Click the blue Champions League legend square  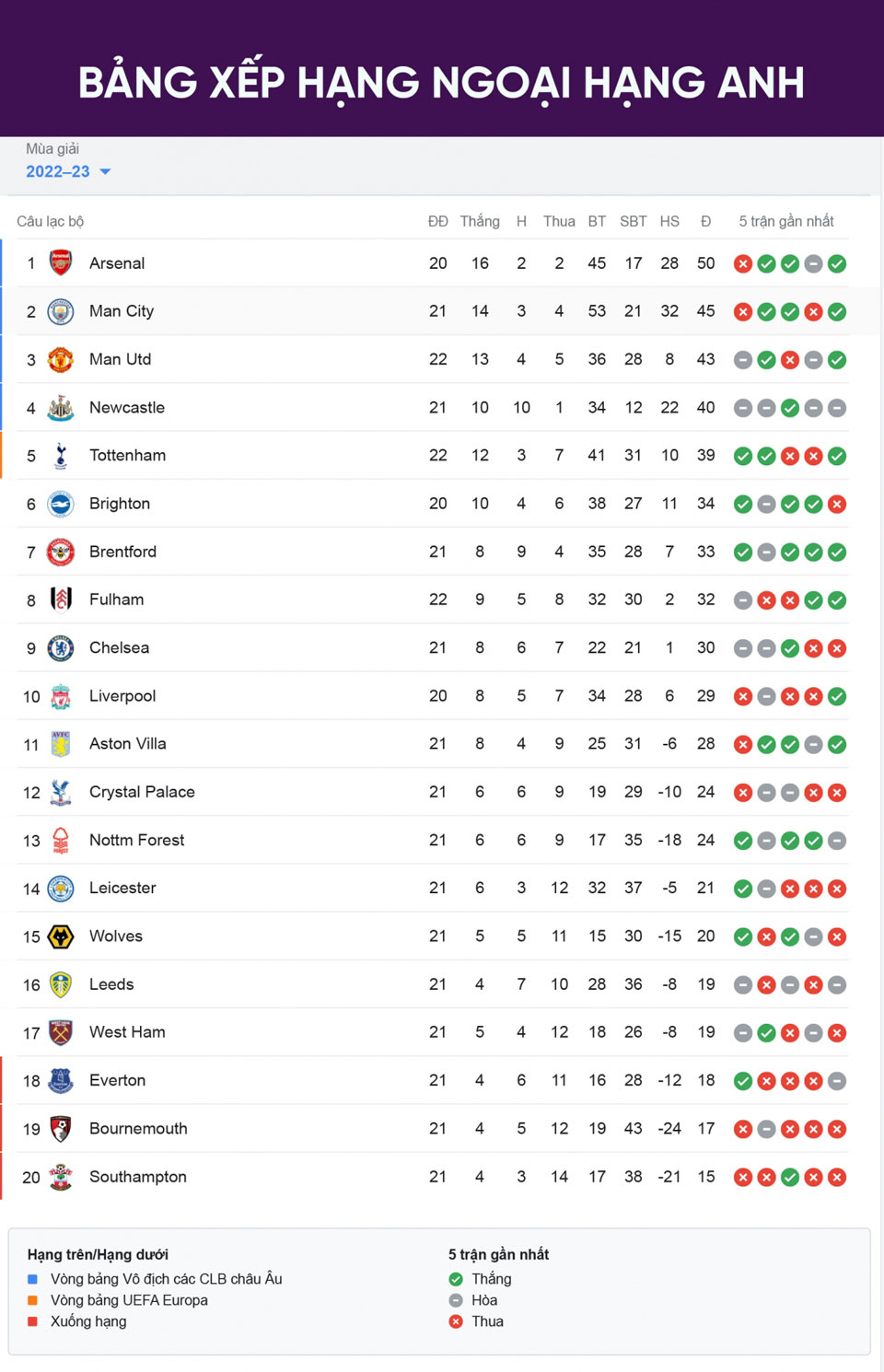click(33, 1279)
